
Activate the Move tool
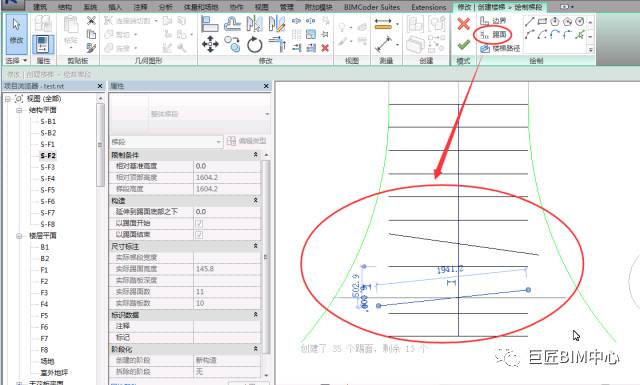coord(210,44)
